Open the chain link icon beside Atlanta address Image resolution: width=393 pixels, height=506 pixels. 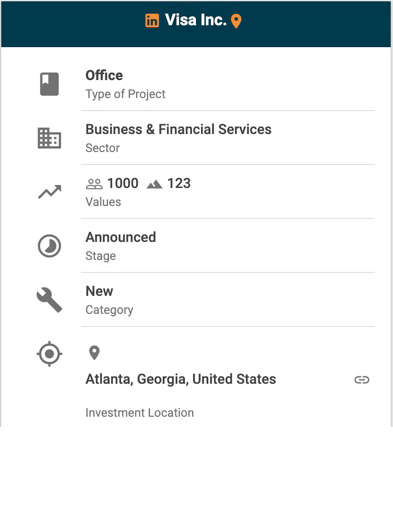(x=362, y=380)
